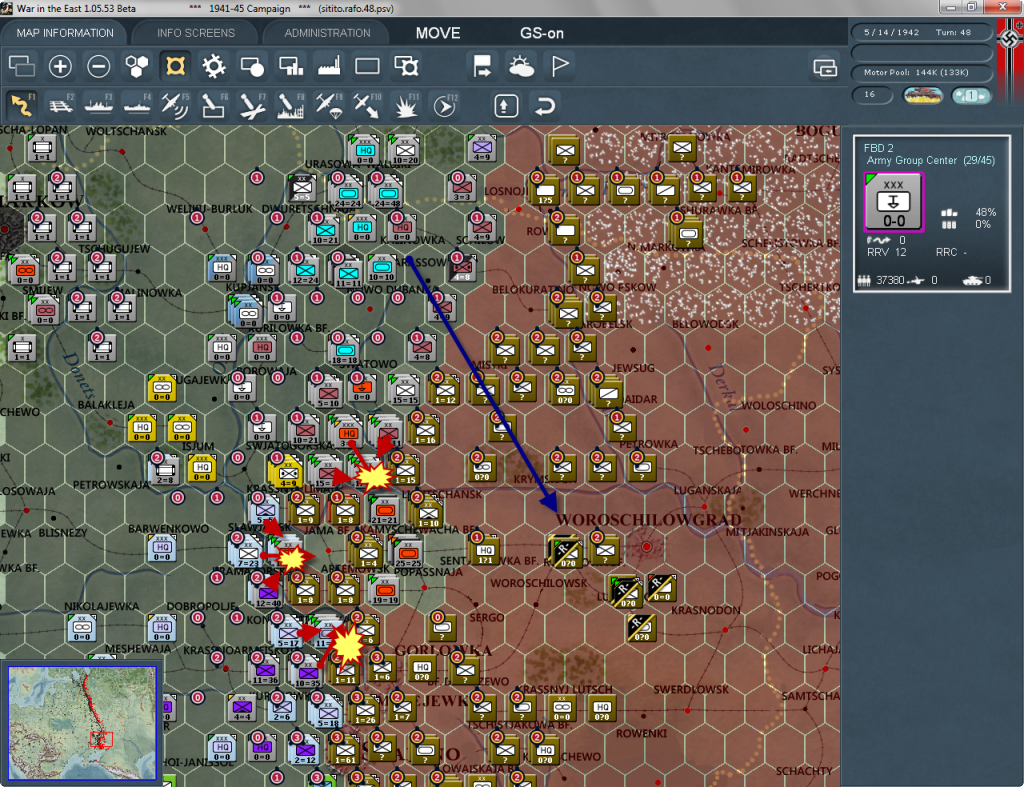Click the undo move arrow icon
Image resolution: width=1024 pixels, height=787 pixels.
click(545, 106)
